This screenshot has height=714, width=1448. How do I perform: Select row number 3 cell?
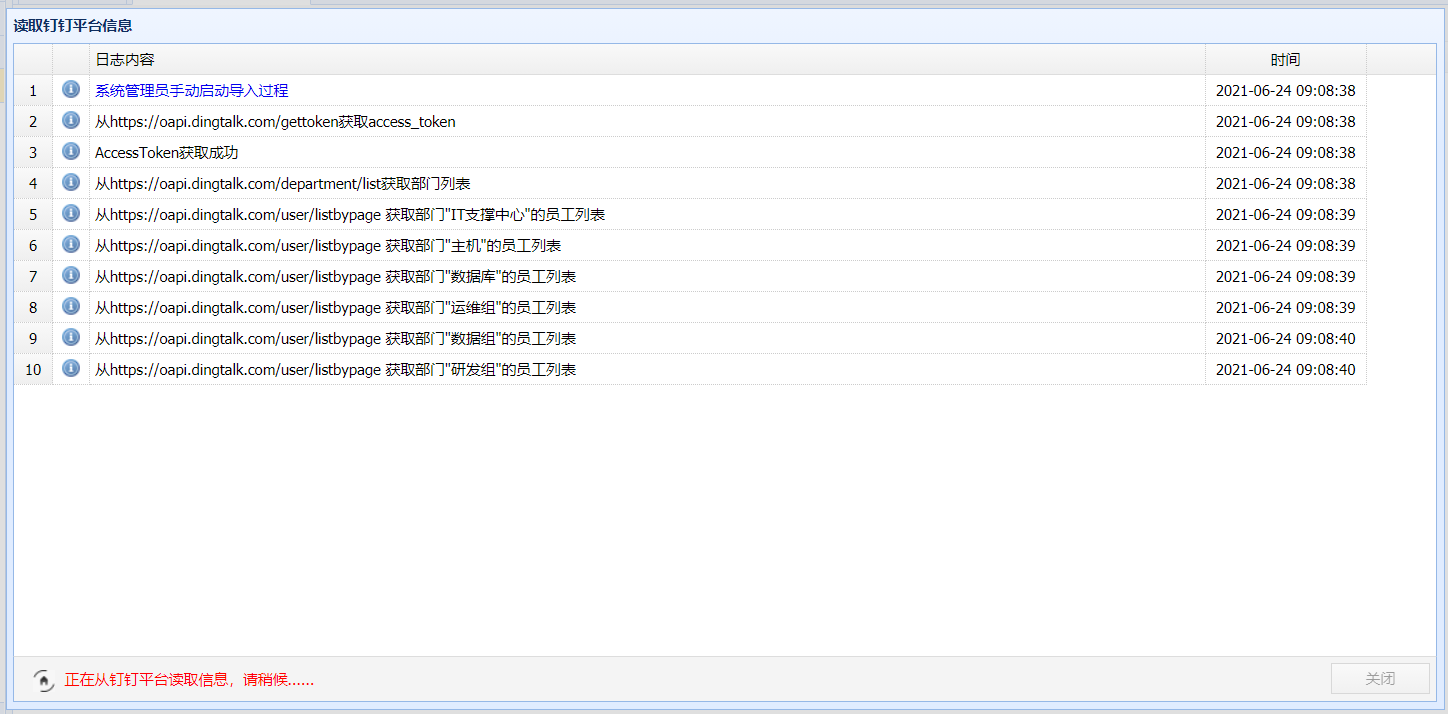33,153
